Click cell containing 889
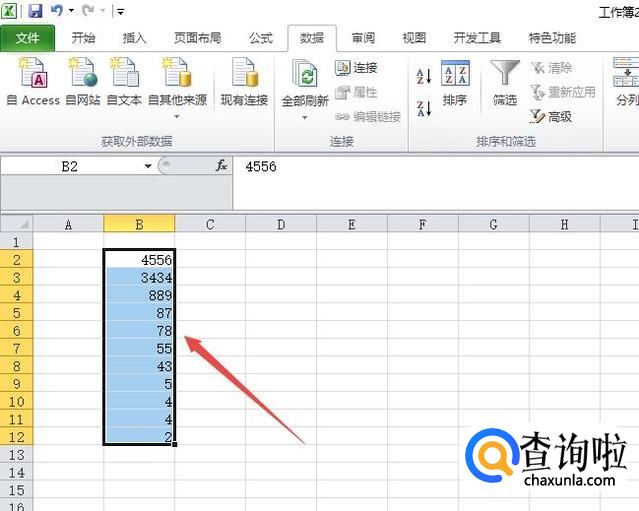The image size is (639, 511). point(139,295)
